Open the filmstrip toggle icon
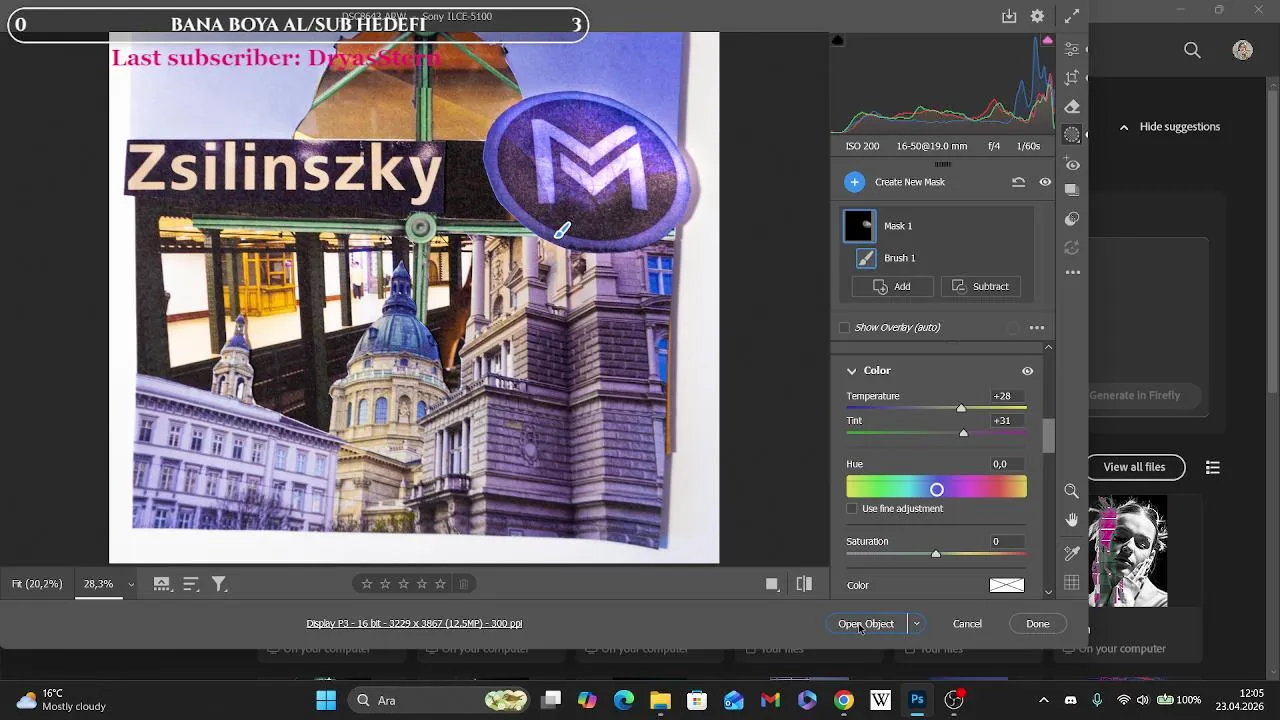Image resolution: width=1280 pixels, height=720 pixels. pos(161,584)
